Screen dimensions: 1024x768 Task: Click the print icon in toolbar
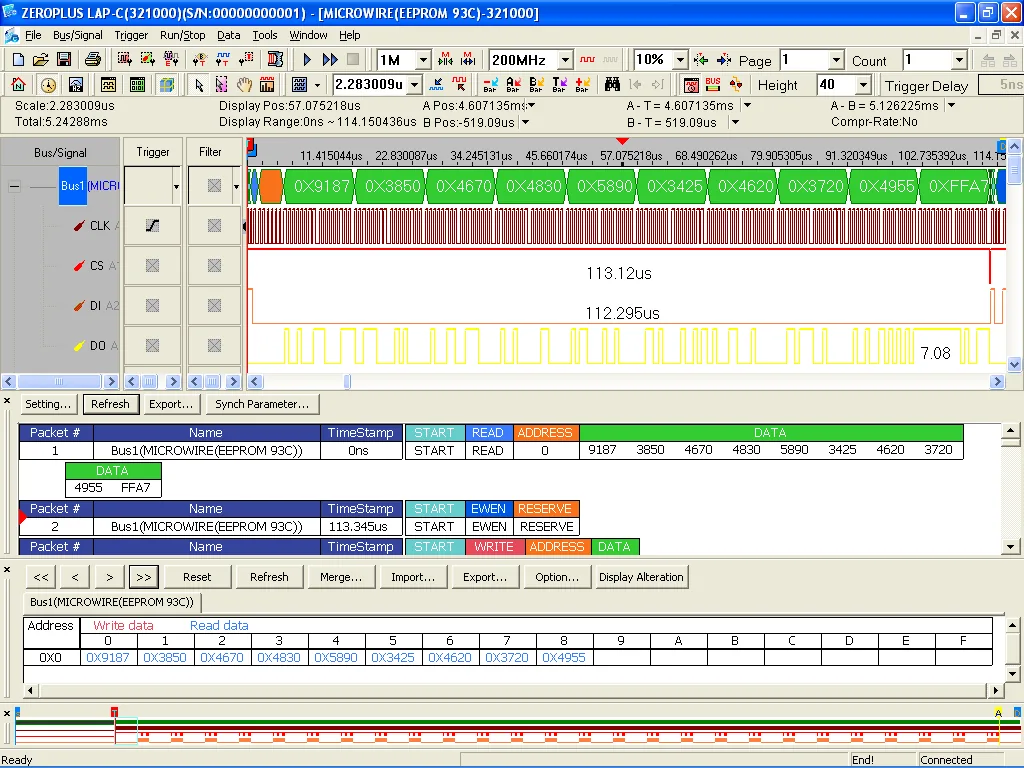click(93, 60)
